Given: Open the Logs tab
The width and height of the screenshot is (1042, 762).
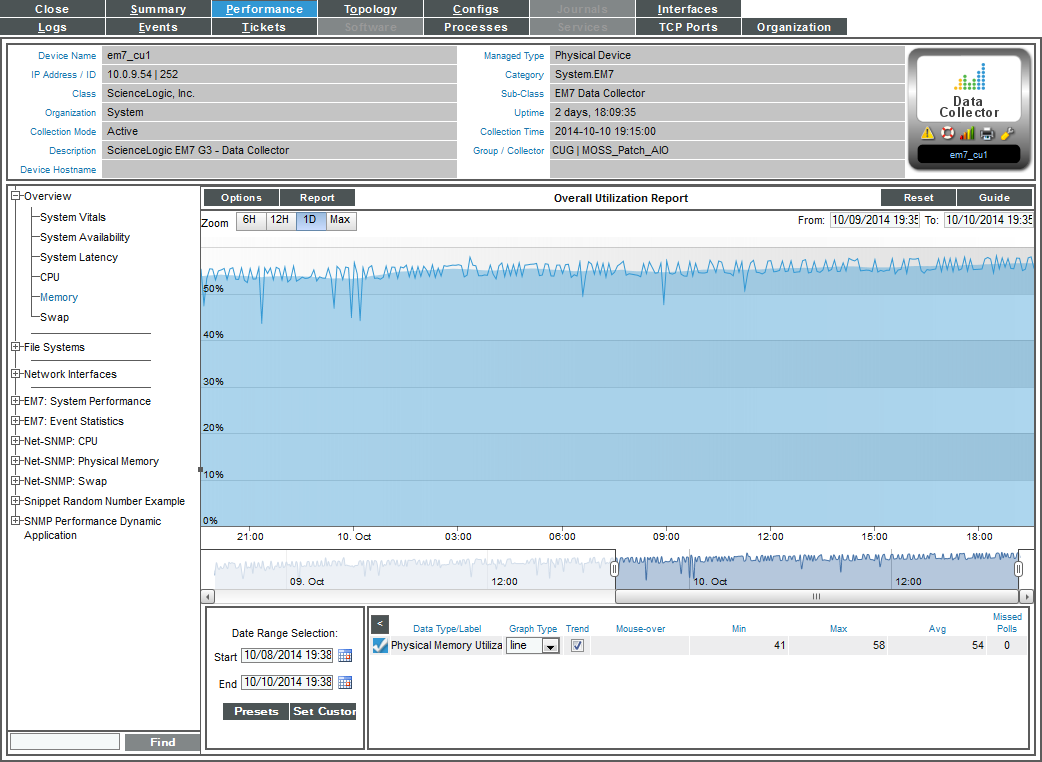Looking at the screenshot, I should [x=52, y=27].
